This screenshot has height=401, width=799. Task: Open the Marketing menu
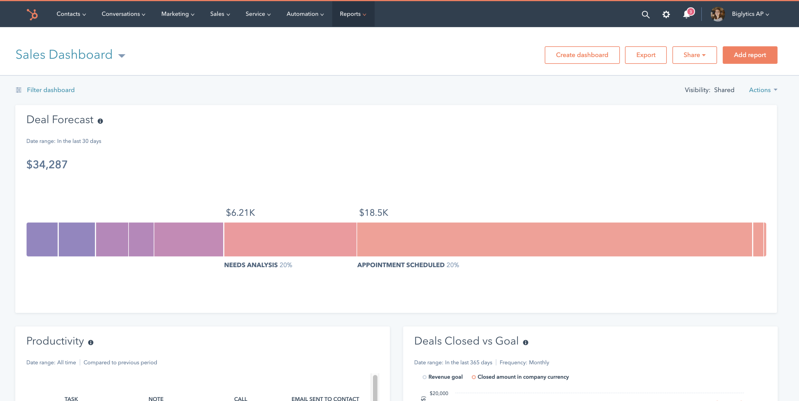tap(177, 14)
